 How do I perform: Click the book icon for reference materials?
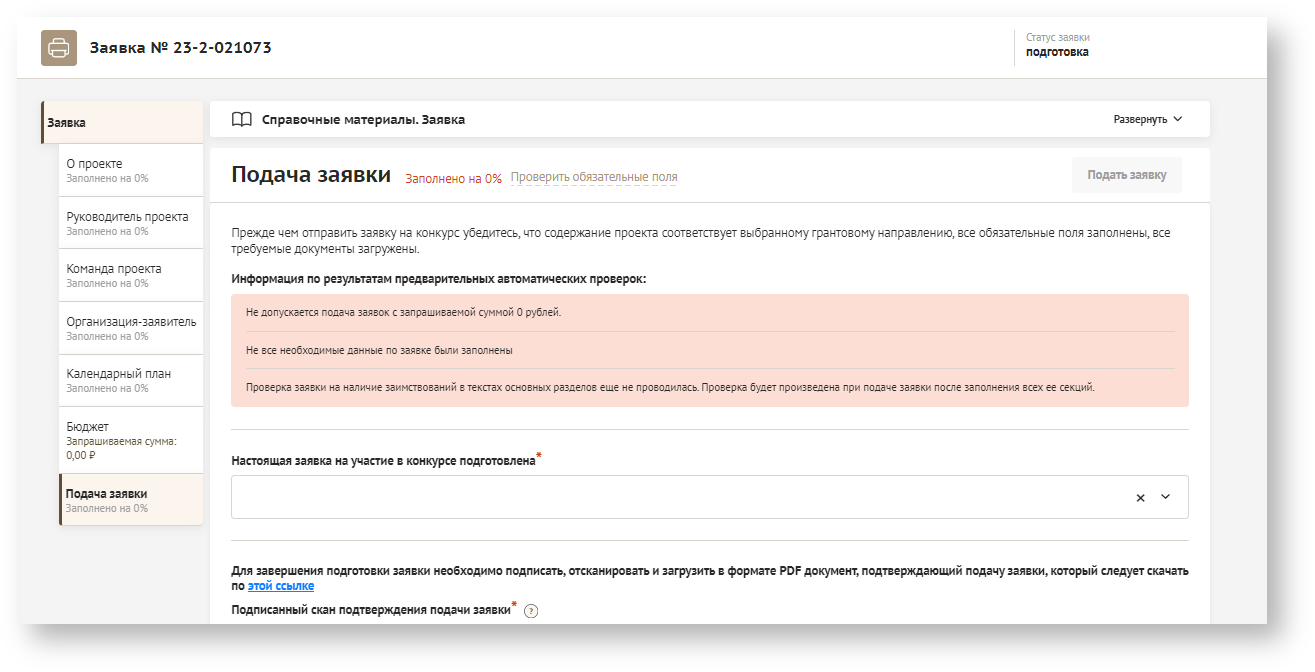pos(241,120)
